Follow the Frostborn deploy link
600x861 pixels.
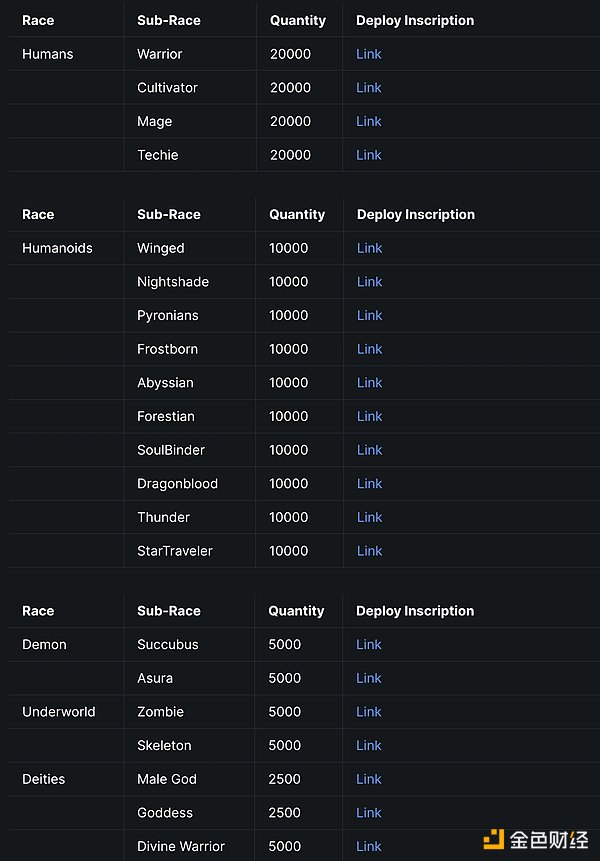point(370,349)
